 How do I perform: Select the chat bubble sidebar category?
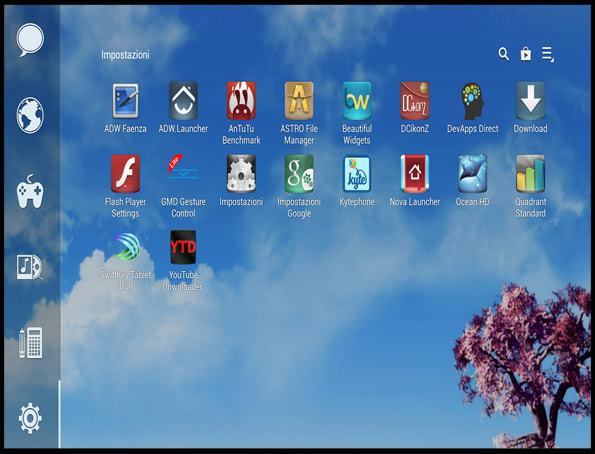coord(30,40)
